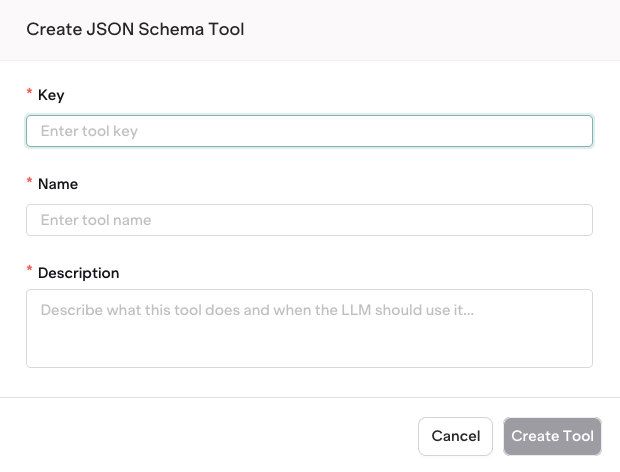The width and height of the screenshot is (620, 472).
Task: Click the red asterisk beside Name
Action: click(x=30, y=183)
